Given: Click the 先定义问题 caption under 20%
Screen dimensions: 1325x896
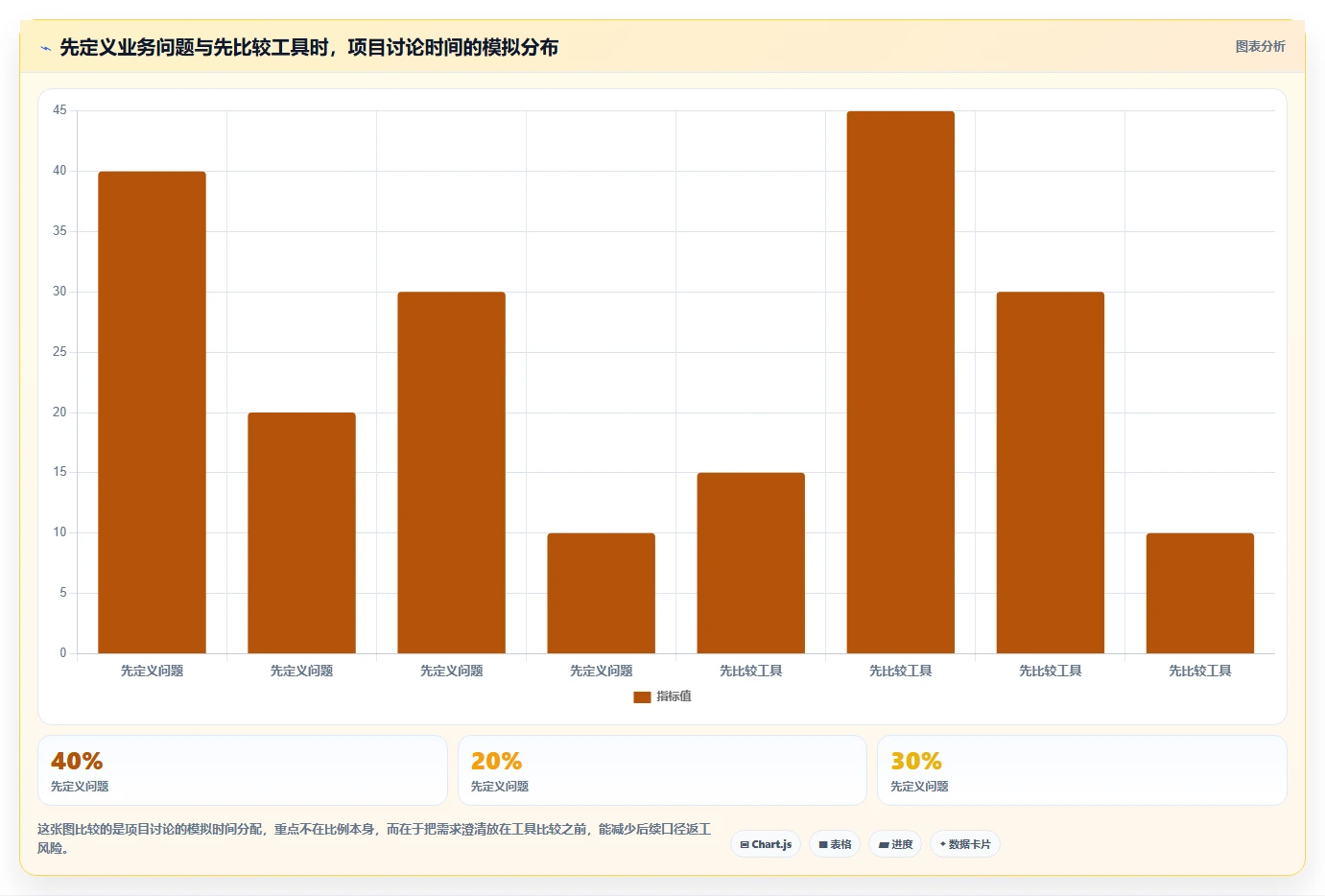Looking at the screenshot, I should [500, 787].
